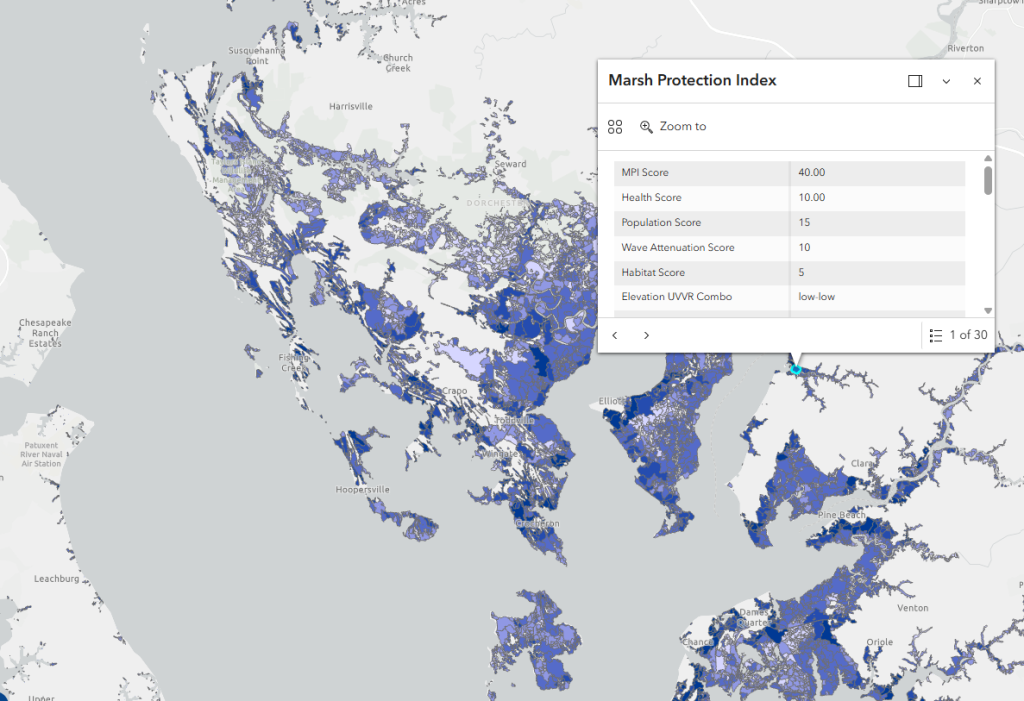Screen dimensions: 1024x701
Task: Click the selected cyan map marker
Action: pos(796,369)
